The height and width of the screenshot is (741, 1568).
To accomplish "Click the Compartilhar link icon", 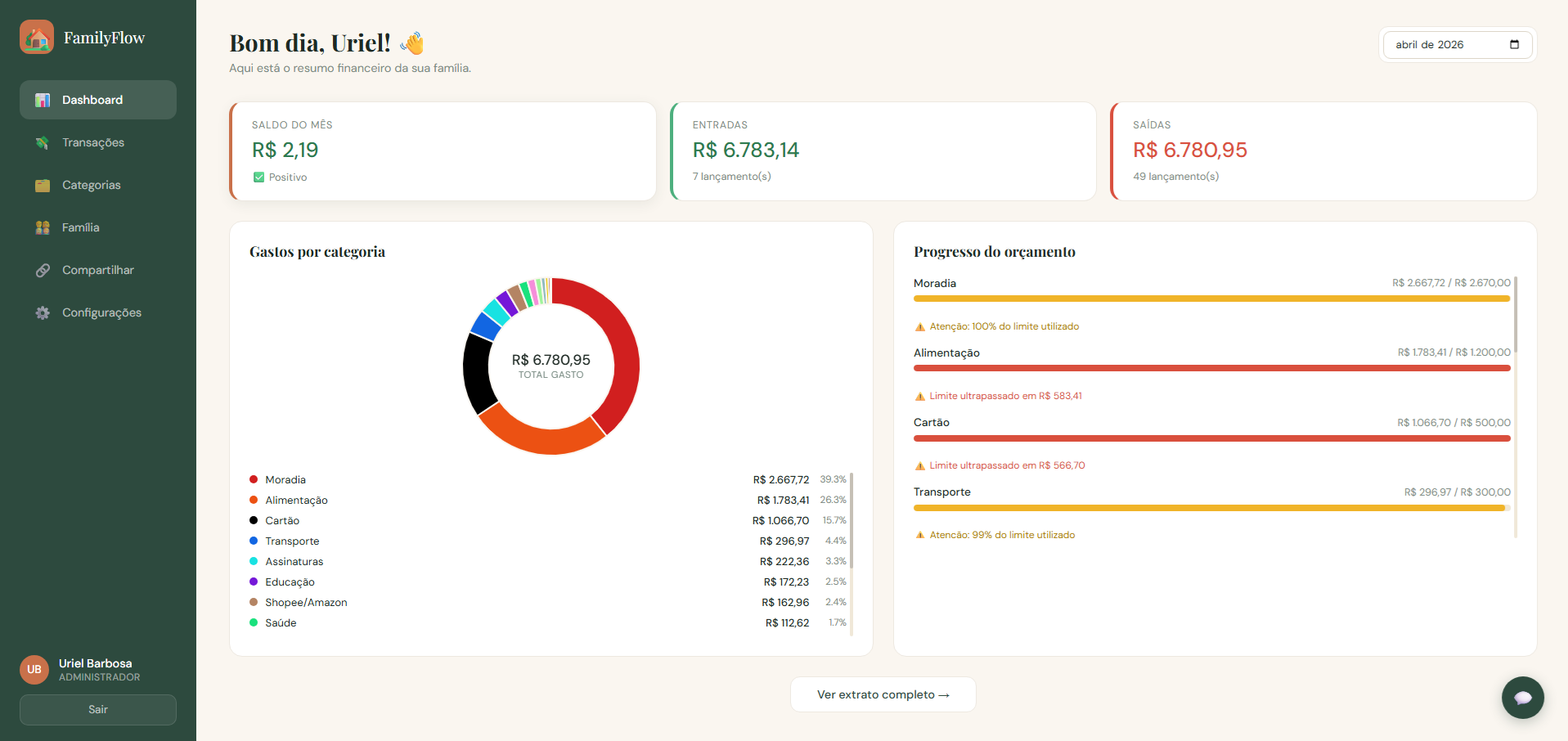I will pyautogui.click(x=43, y=270).
